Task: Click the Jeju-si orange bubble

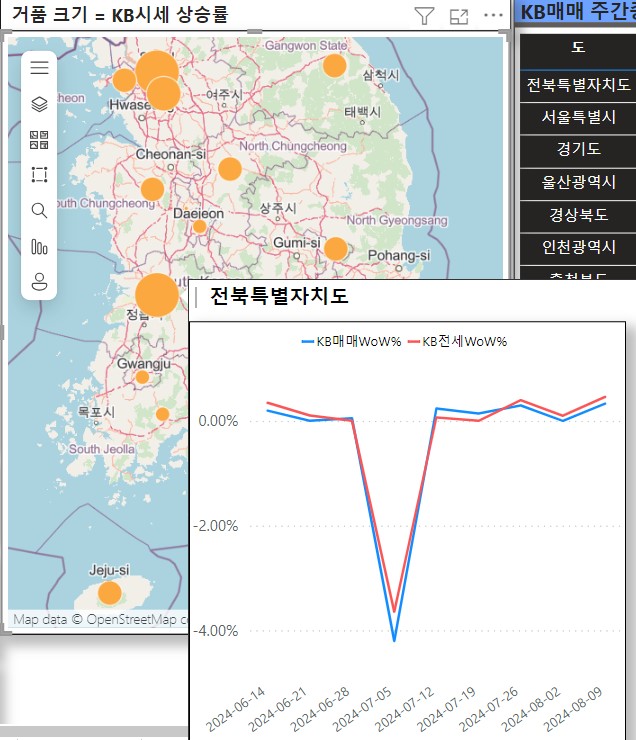Action: (x=109, y=593)
